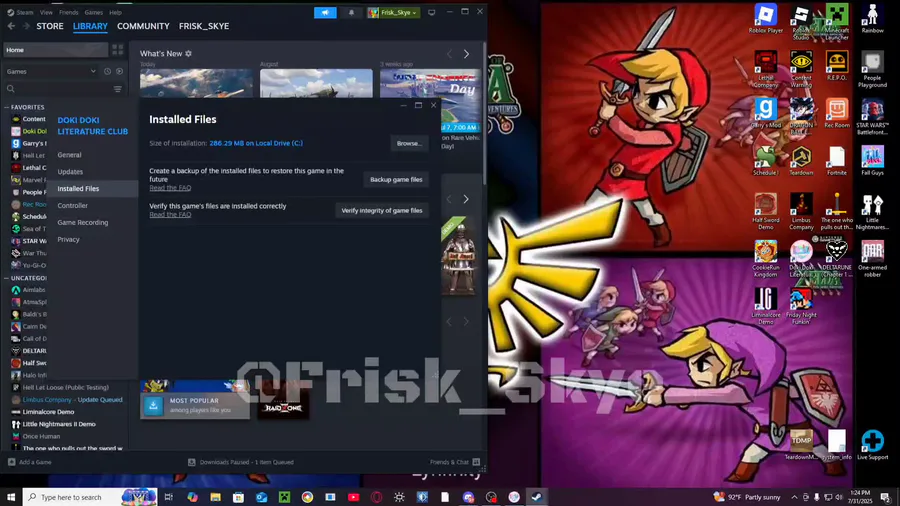900x506 pixels.
Task: Switch library to collections grid view icon
Action: pos(118,50)
